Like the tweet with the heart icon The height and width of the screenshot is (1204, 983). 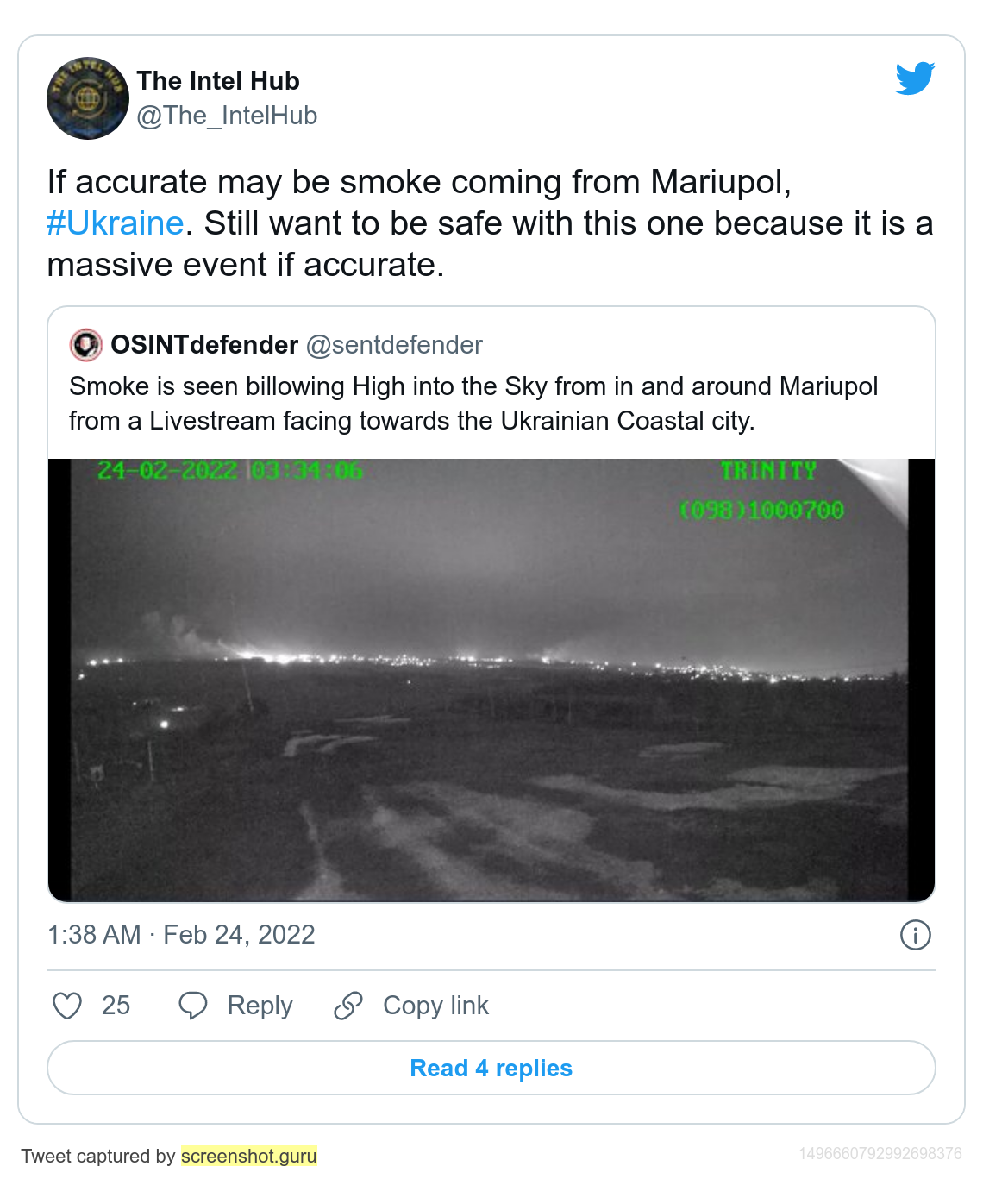coord(67,1006)
